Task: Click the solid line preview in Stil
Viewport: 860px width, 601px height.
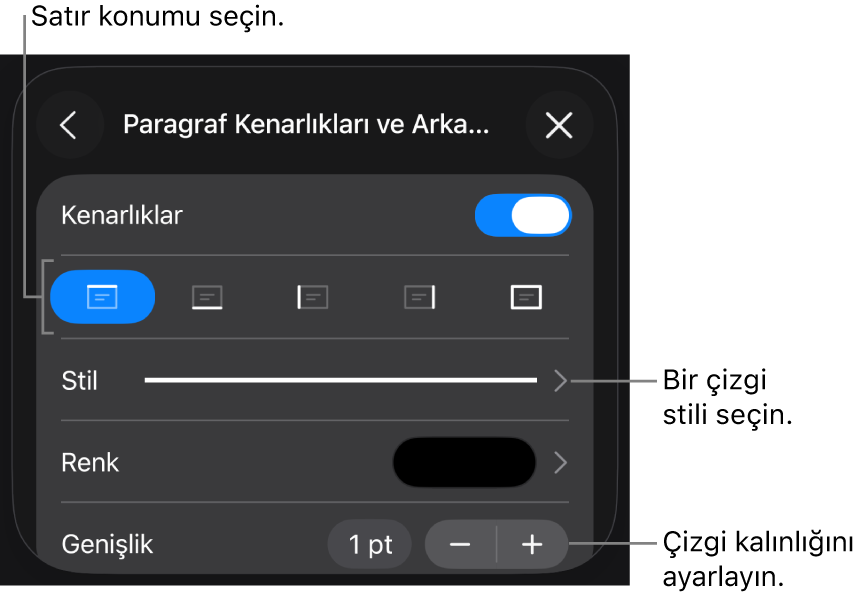Action: pyautogui.click(x=341, y=380)
